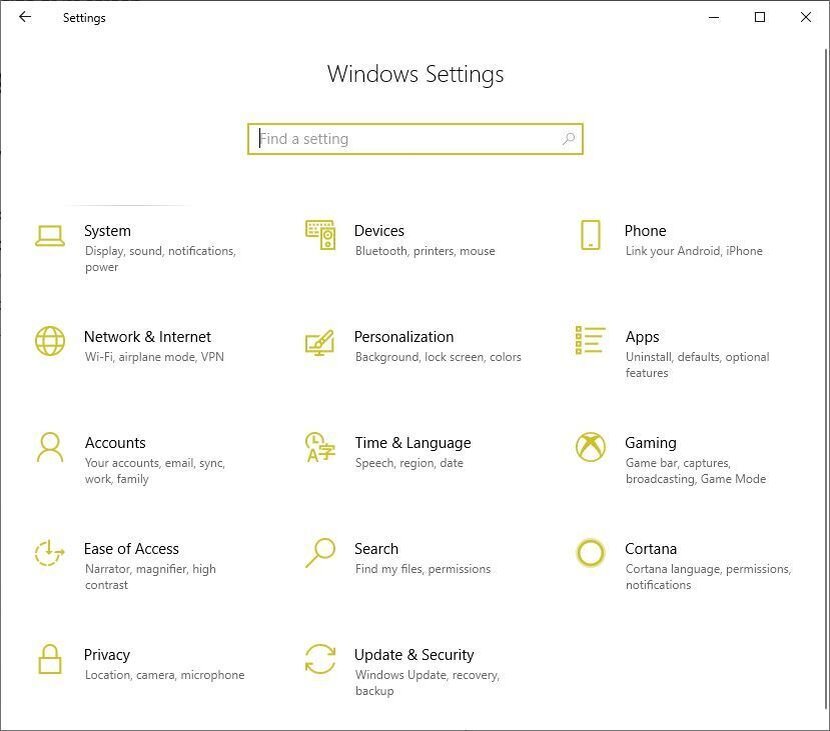Click the Time & Language icon
Viewport: 830px width, 731px height.
coord(320,447)
